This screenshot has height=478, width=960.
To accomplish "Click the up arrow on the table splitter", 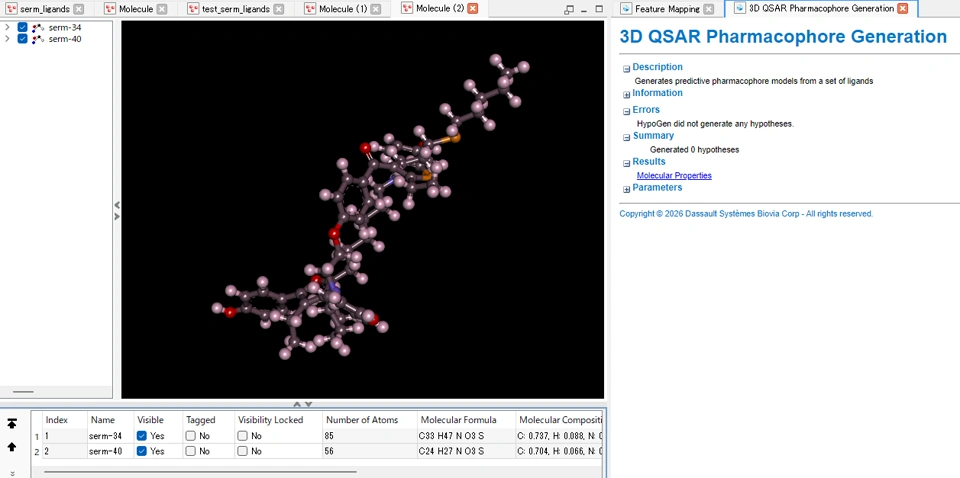I will pos(297,405).
